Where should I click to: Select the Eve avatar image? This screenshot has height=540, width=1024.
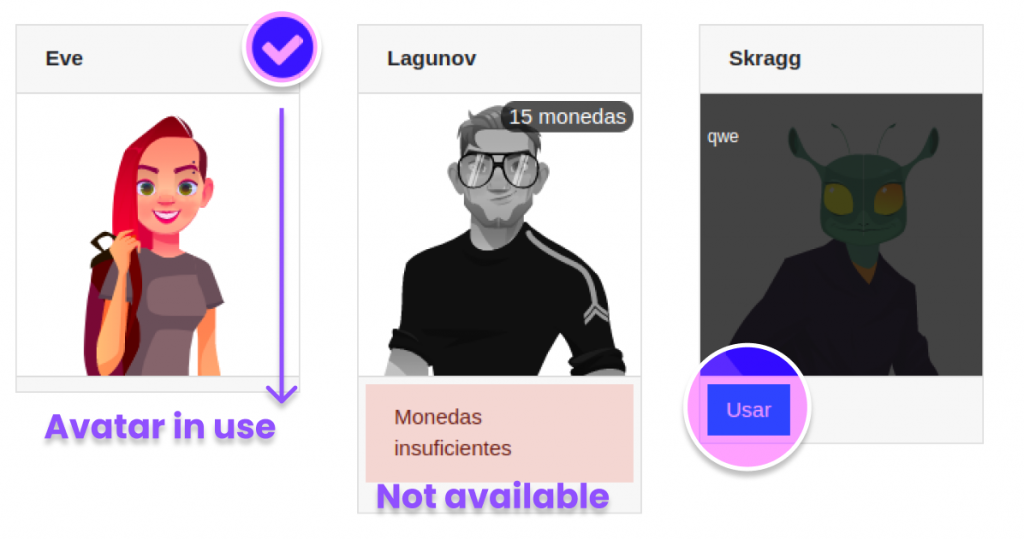click(x=157, y=235)
